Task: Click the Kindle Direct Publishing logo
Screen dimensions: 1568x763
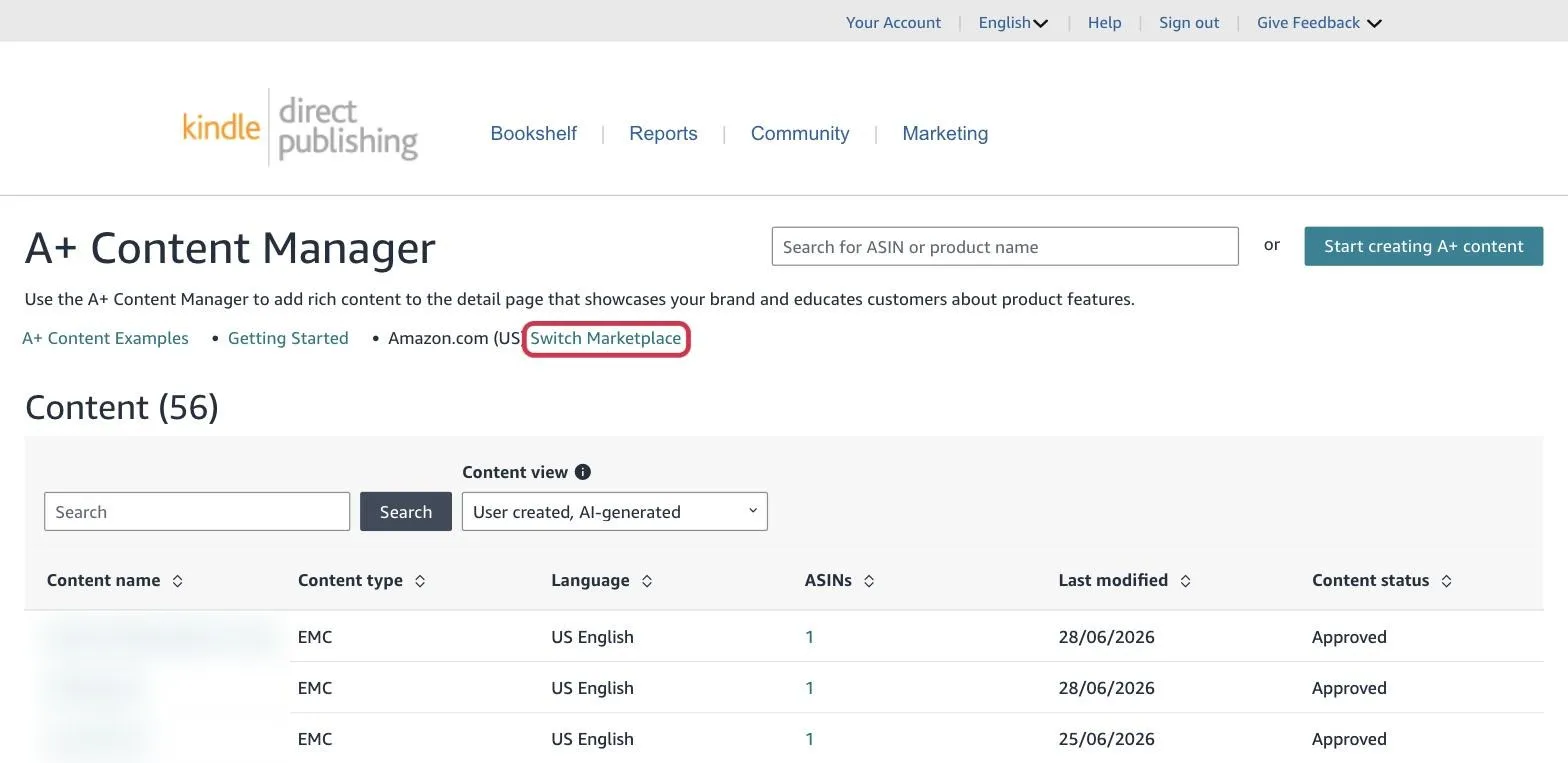Action: (300, 127)
